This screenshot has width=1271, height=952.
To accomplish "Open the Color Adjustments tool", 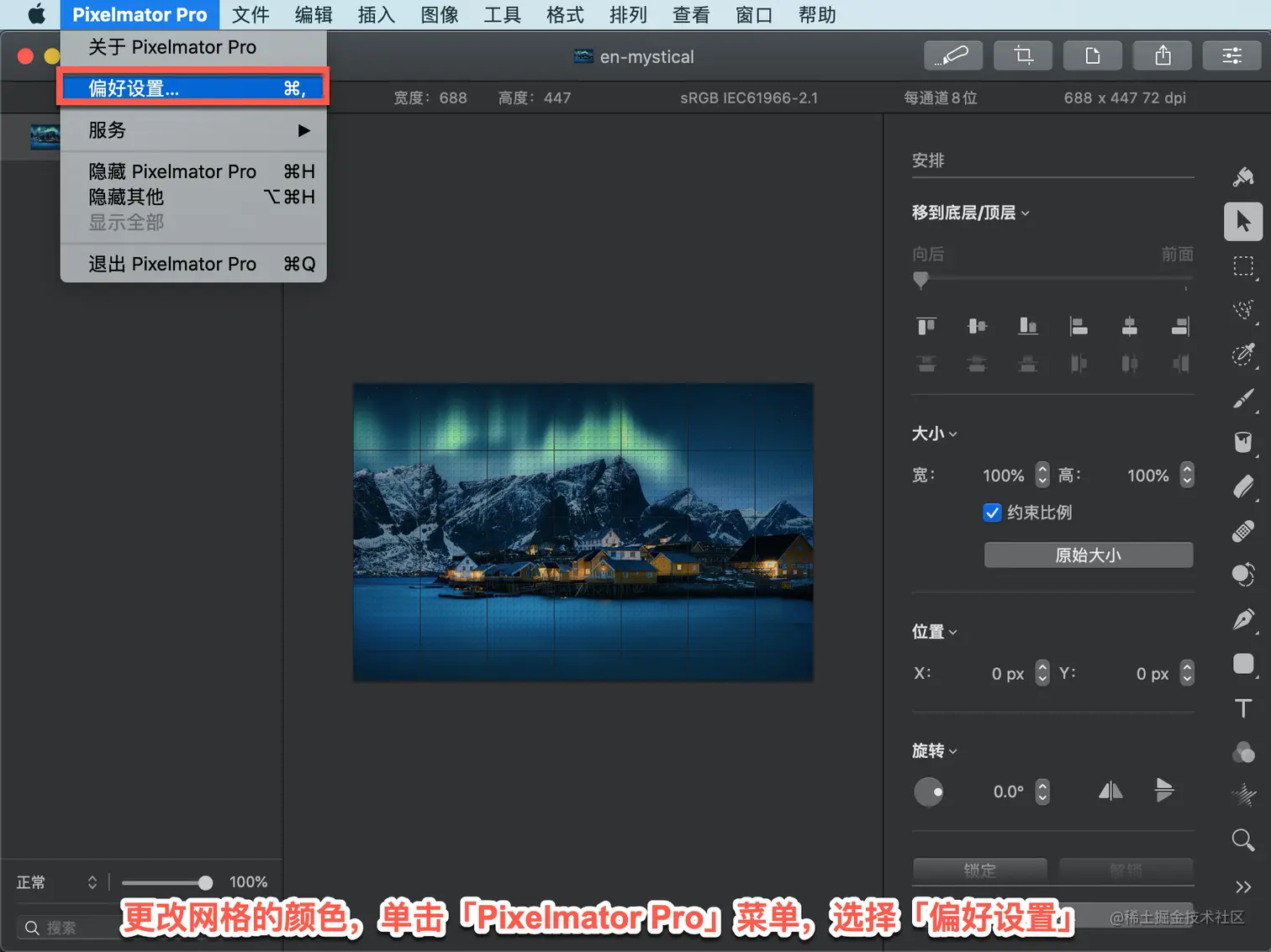I will coord(1243,752).
